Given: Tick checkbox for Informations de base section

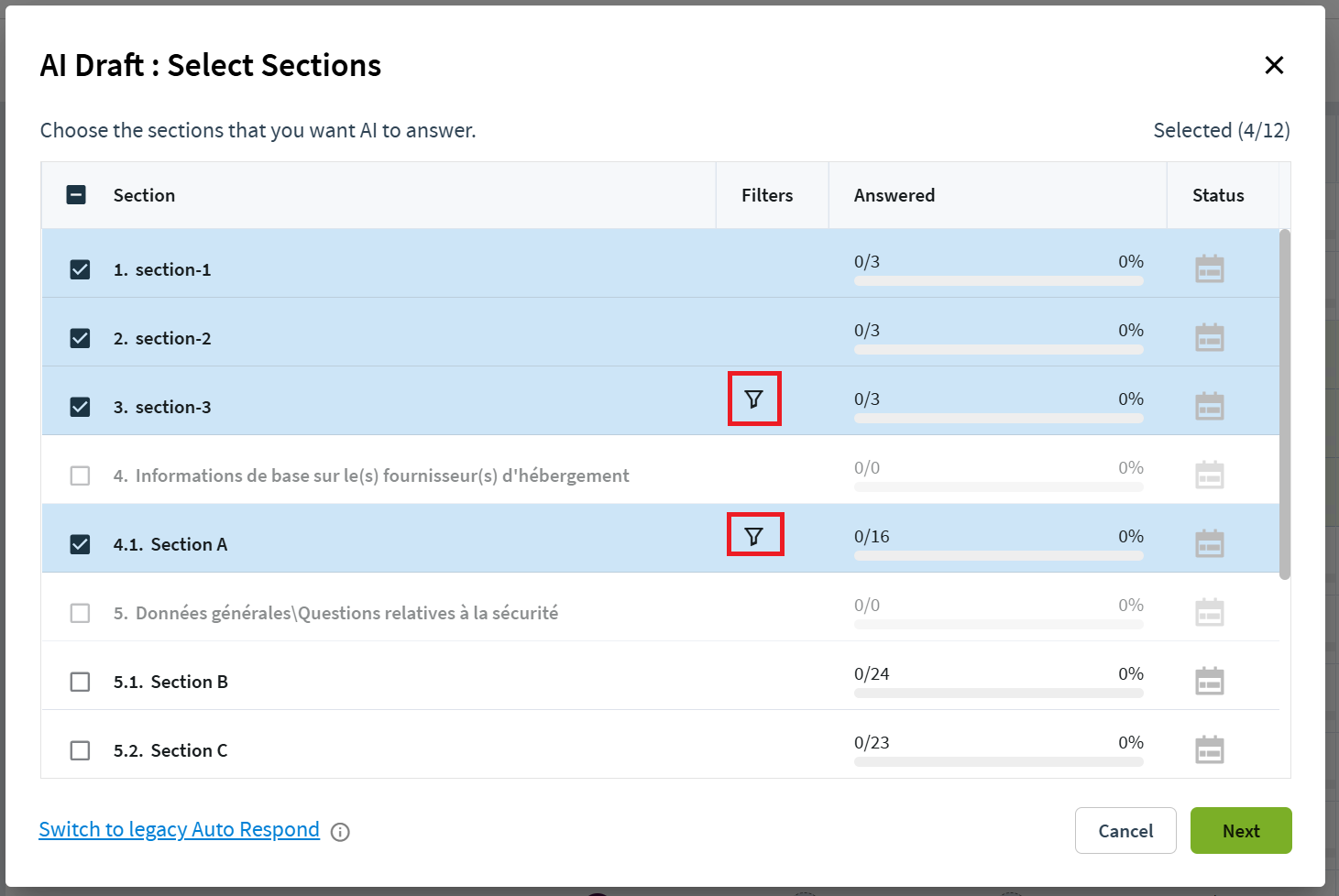Looking at the screenshot, I should [x=80, y=475].
